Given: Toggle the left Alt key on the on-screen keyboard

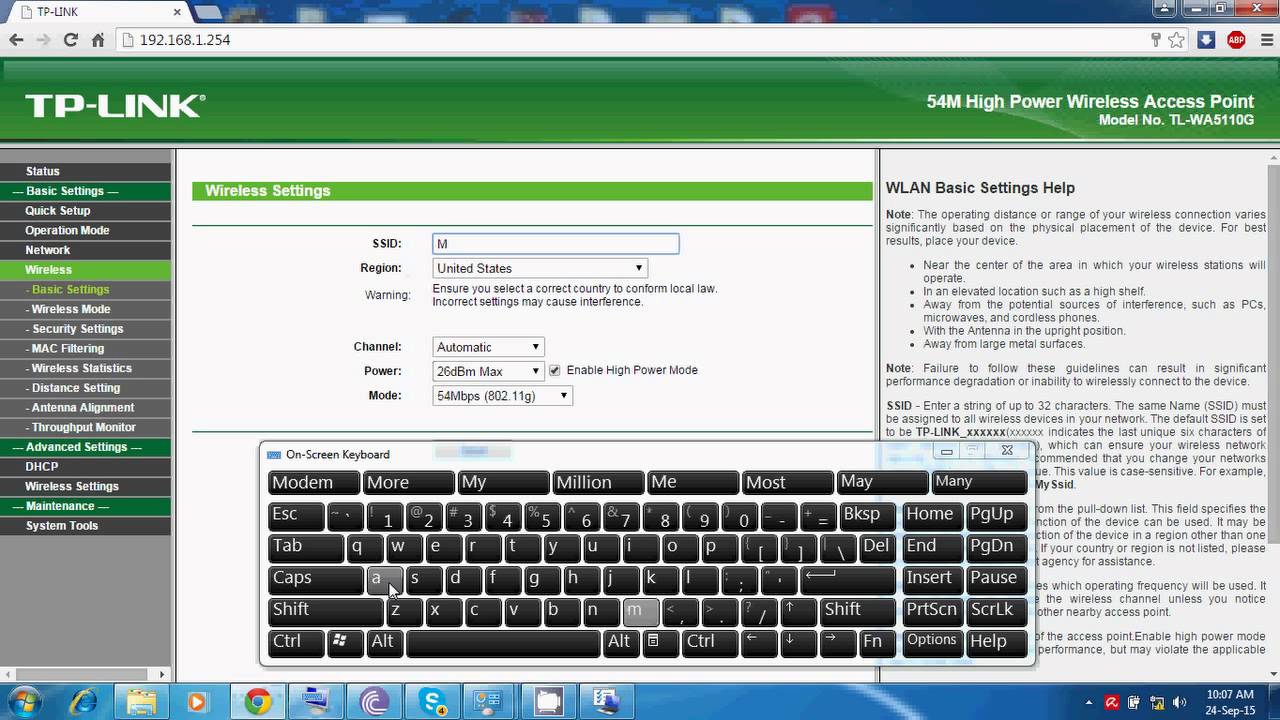Looking at the screenshot, I should point(384,642).
